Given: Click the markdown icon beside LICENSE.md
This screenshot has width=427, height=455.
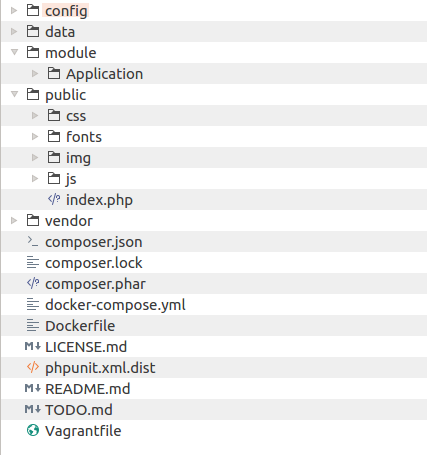Looking at the screenshot, I should point(33,346).
